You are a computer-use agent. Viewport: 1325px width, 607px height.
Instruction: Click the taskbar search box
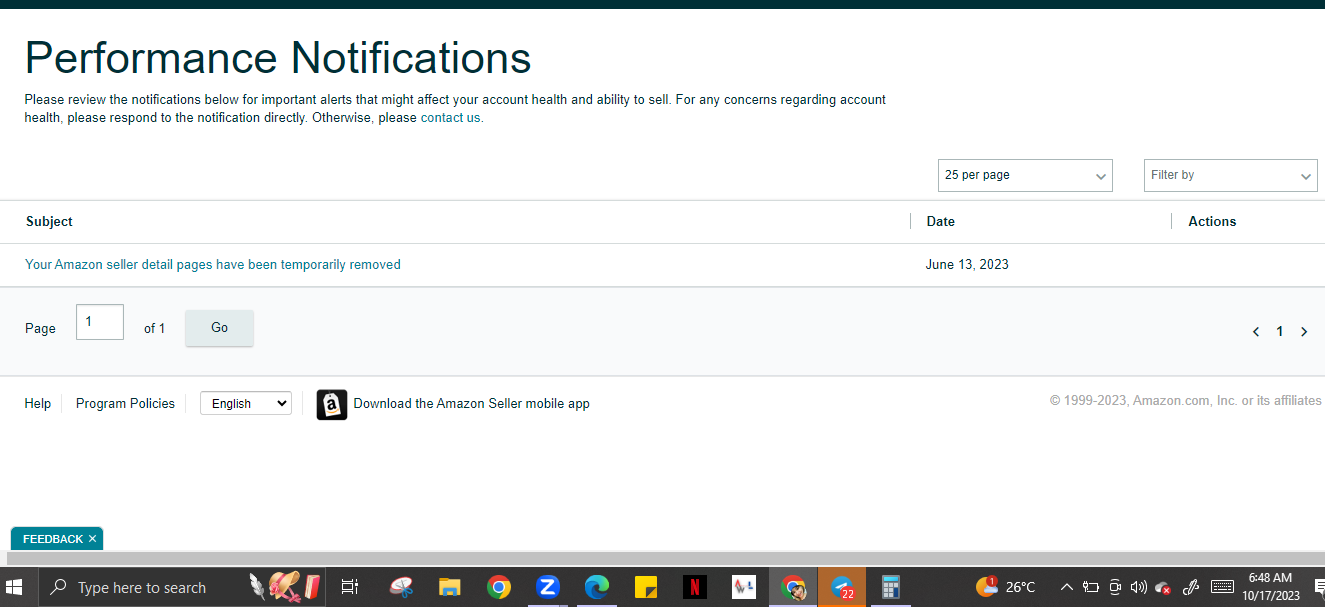pyautogui.click(x=184, y=587)
